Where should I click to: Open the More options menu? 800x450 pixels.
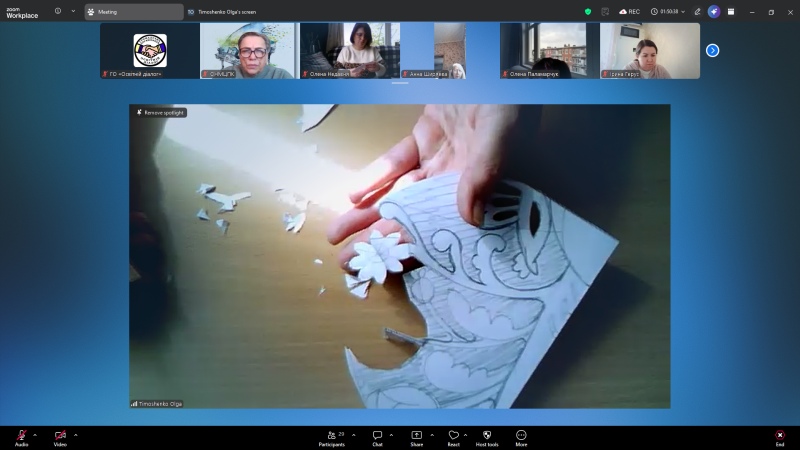click(x=521, y=436)
